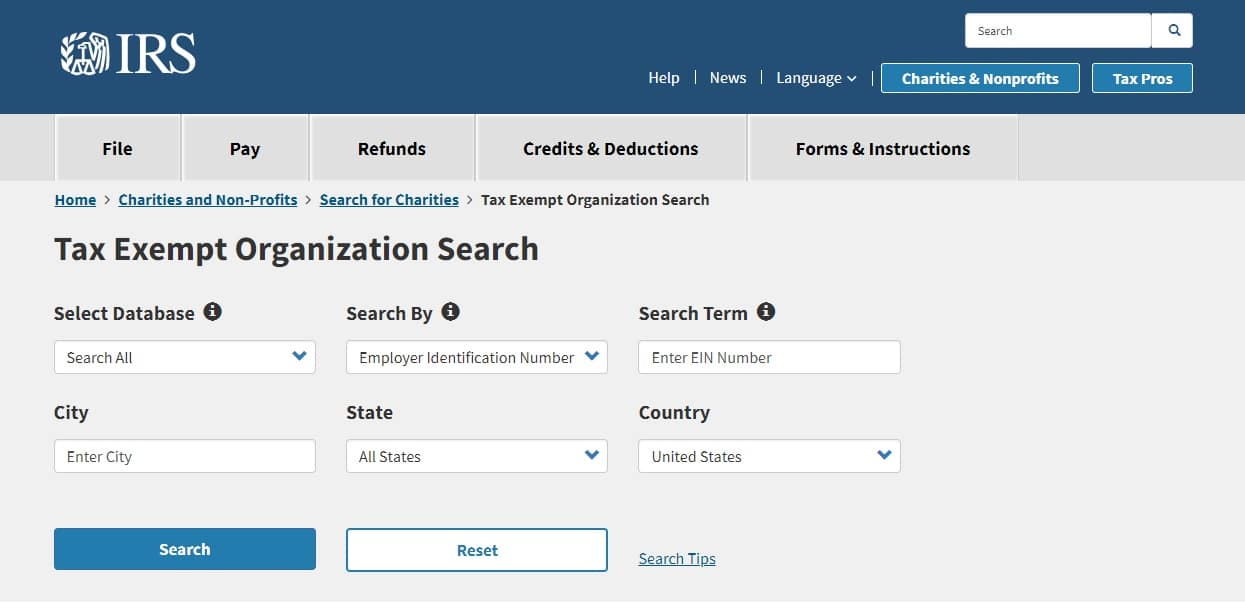The image size is (1245, 609).
Task: Select Credits & Deductions tab
Action: coord(611,148)
